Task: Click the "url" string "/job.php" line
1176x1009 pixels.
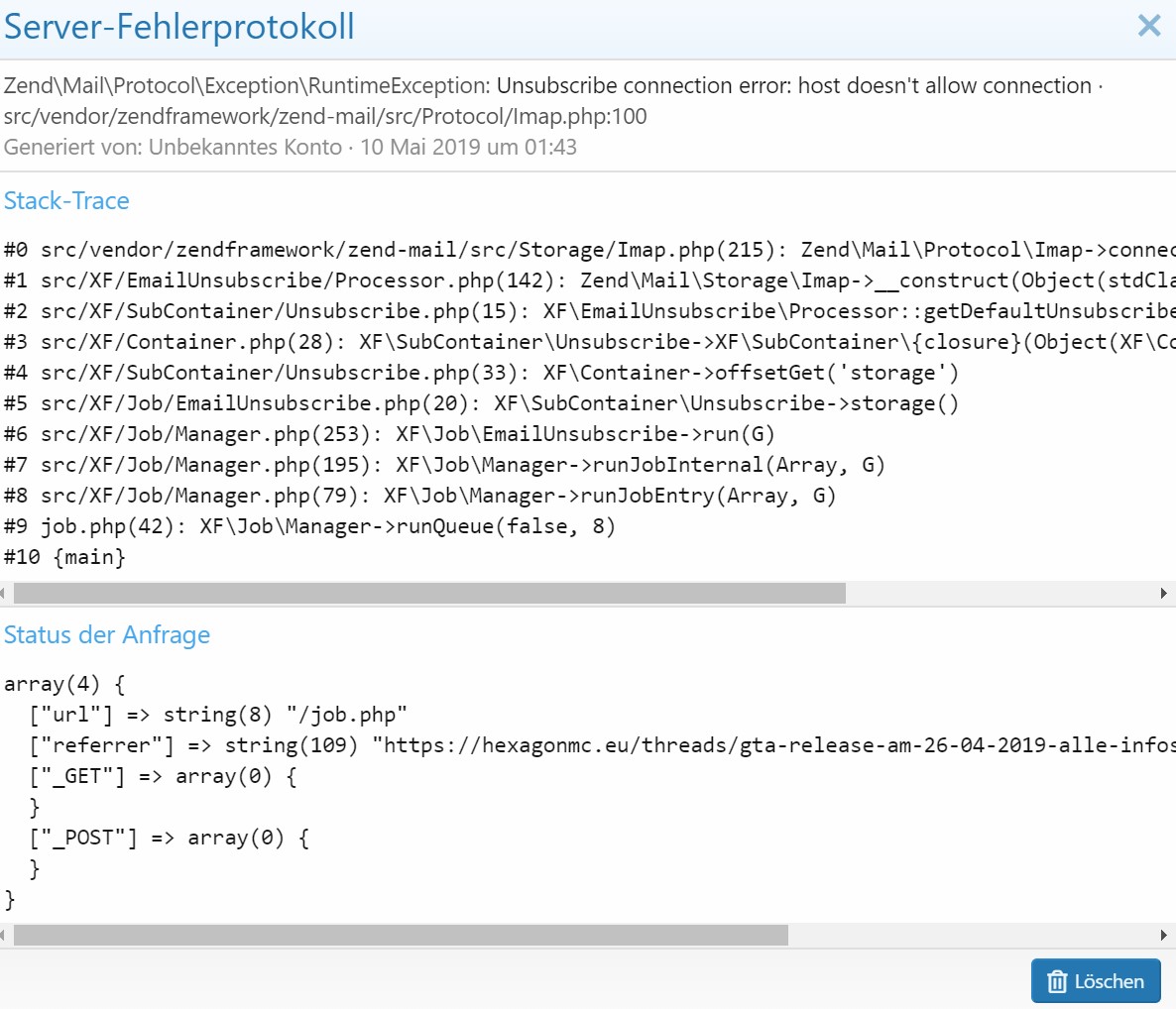Action: [218, 715]
